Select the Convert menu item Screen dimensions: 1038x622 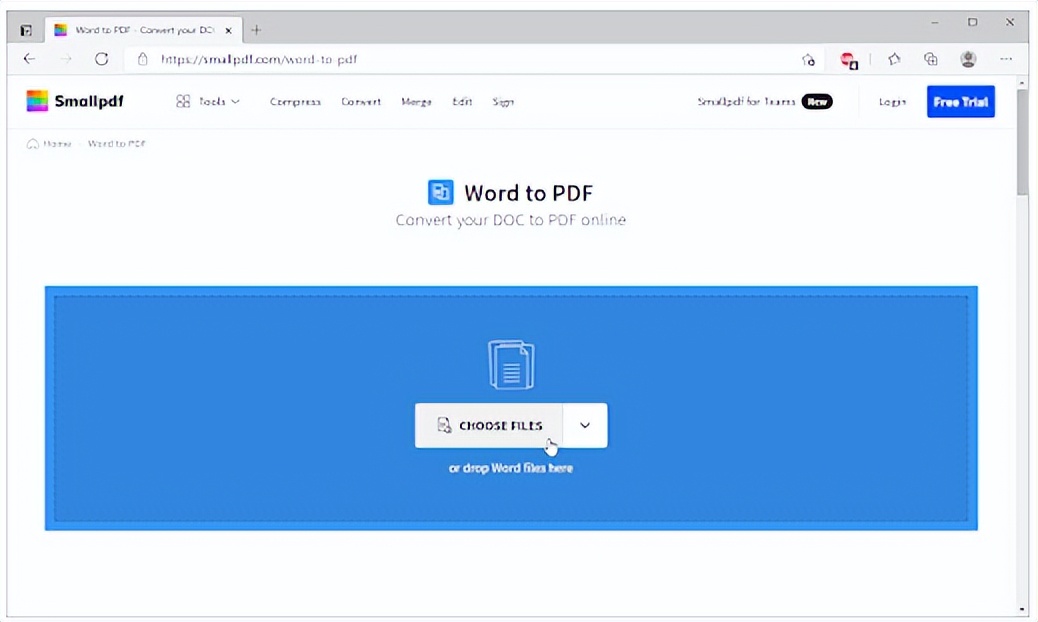click(x=361, y=101)
